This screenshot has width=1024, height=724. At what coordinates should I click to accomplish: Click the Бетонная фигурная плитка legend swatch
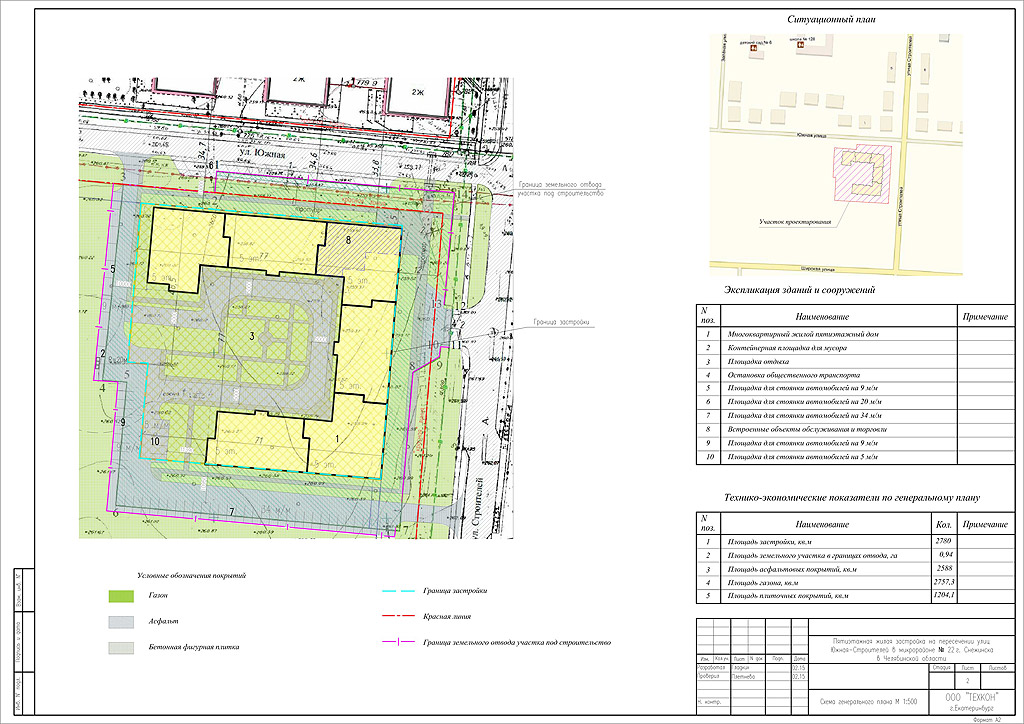click(x=122, y=647)
